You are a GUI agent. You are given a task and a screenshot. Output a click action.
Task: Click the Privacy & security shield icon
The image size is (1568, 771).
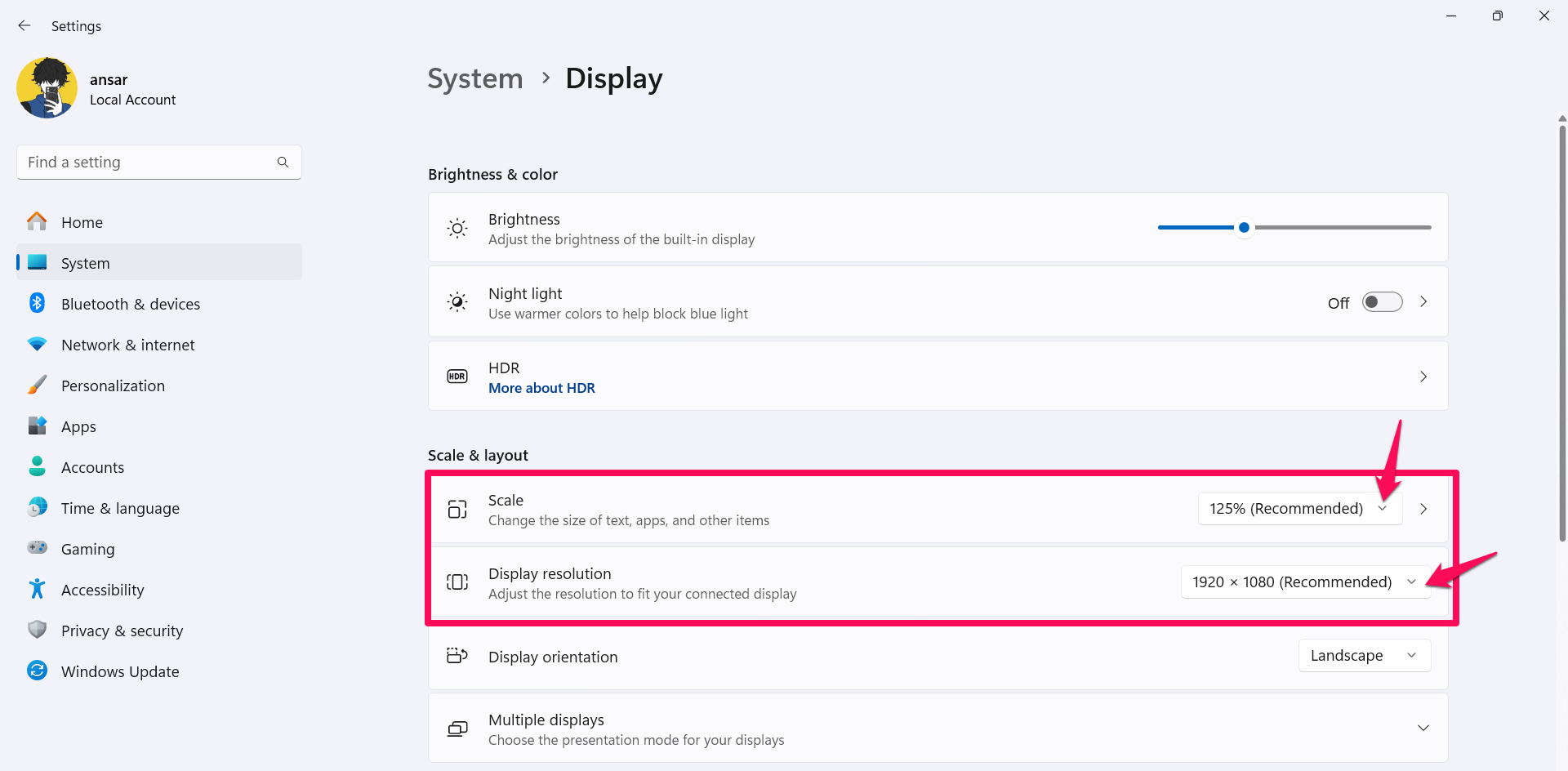click(x=38, y=630)
